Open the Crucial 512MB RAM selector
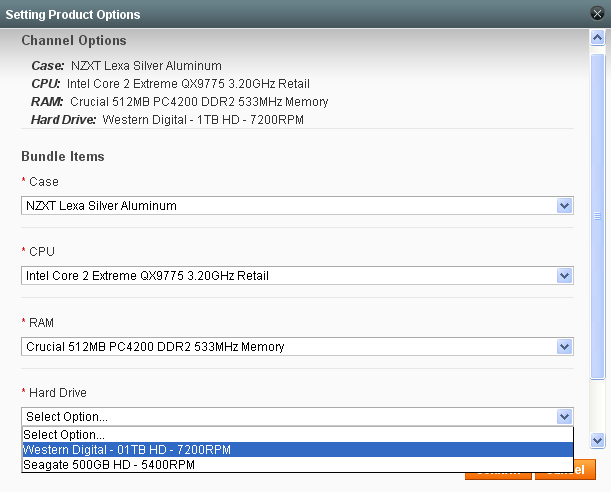 point(290,347)
